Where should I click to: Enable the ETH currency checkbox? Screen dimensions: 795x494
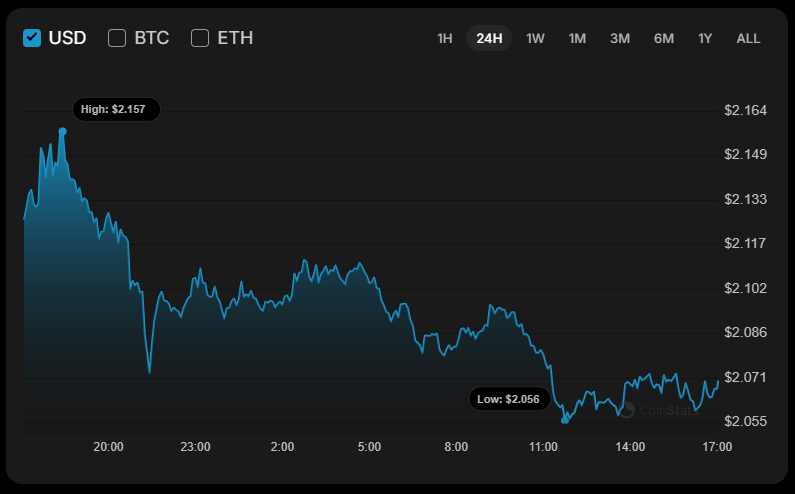[200, 38]
